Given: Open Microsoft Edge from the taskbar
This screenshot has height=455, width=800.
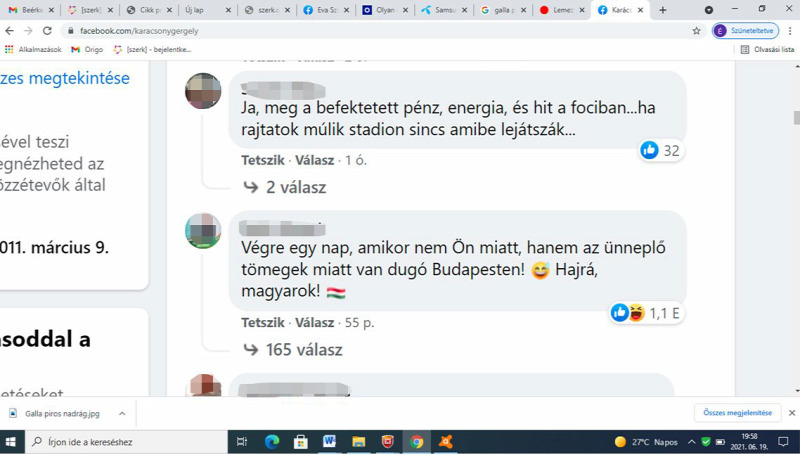Looking at the screenshot, I should 271,442.
